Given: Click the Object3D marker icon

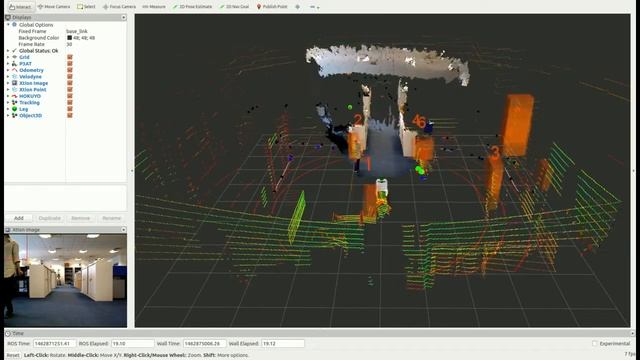Looking at the screenshot, I should (x=15, y=116).
